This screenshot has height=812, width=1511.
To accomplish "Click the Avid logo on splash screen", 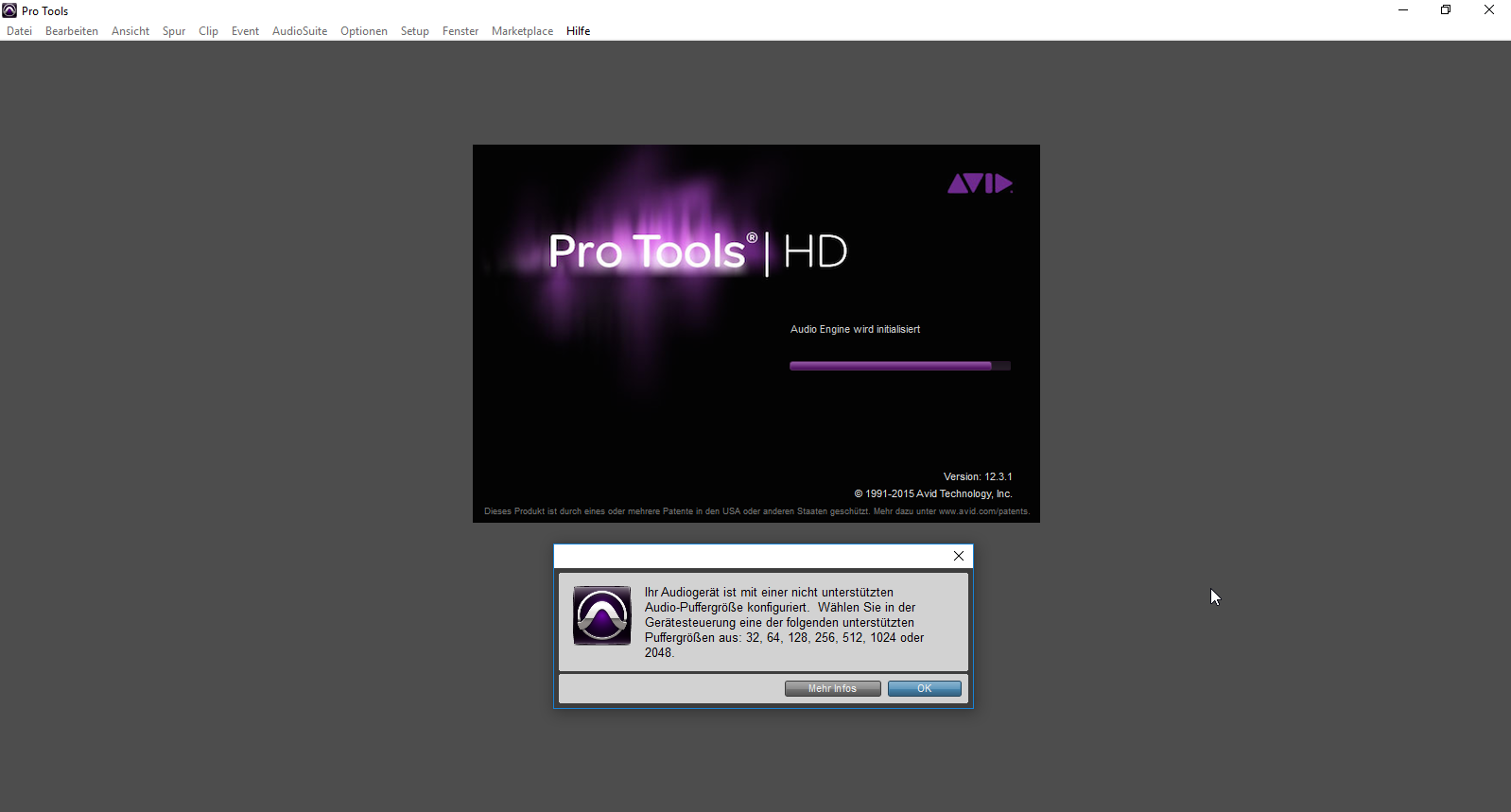I will click(981, 183).
